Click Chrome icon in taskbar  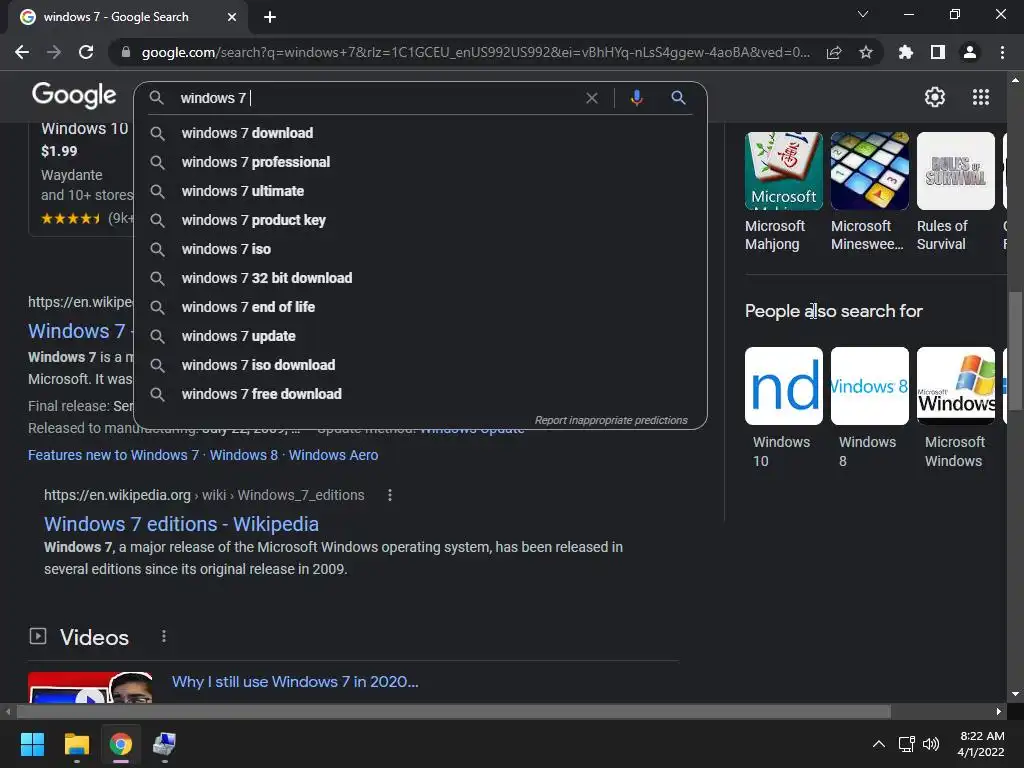tap(121, 744)
